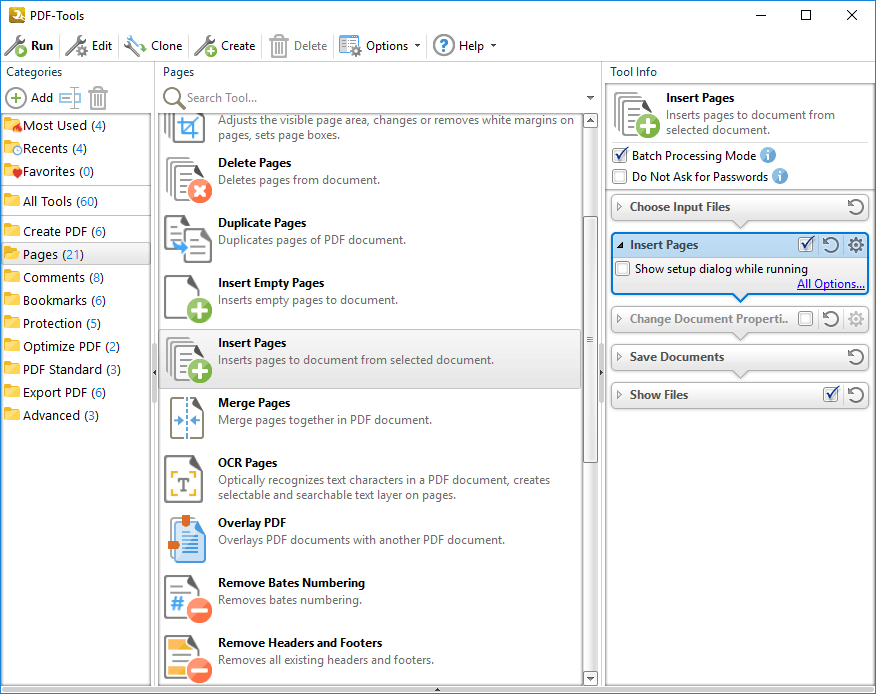Select the OCR Pages tool icon

point(183,479)
